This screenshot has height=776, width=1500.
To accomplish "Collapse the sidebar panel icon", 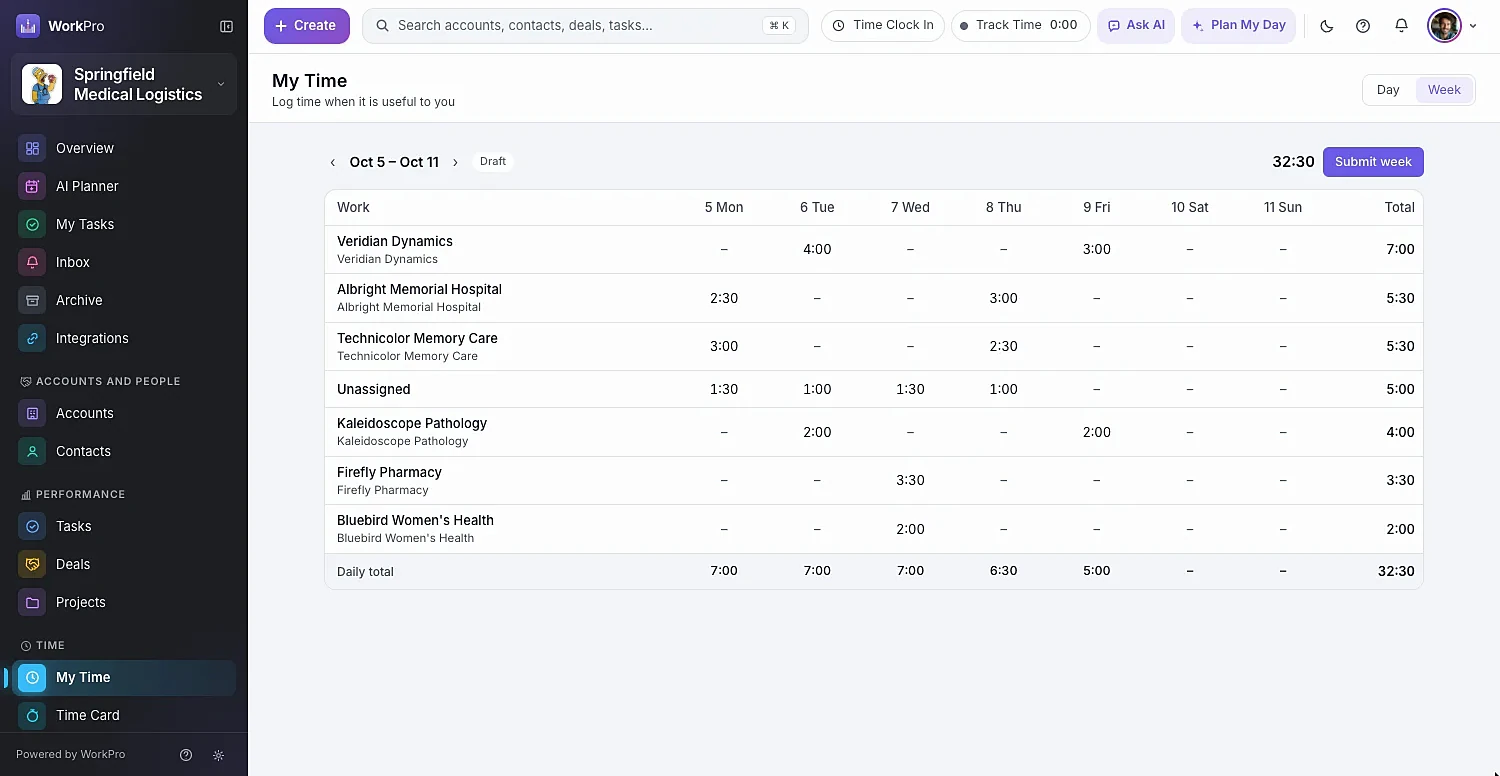I will pos(226,26).
